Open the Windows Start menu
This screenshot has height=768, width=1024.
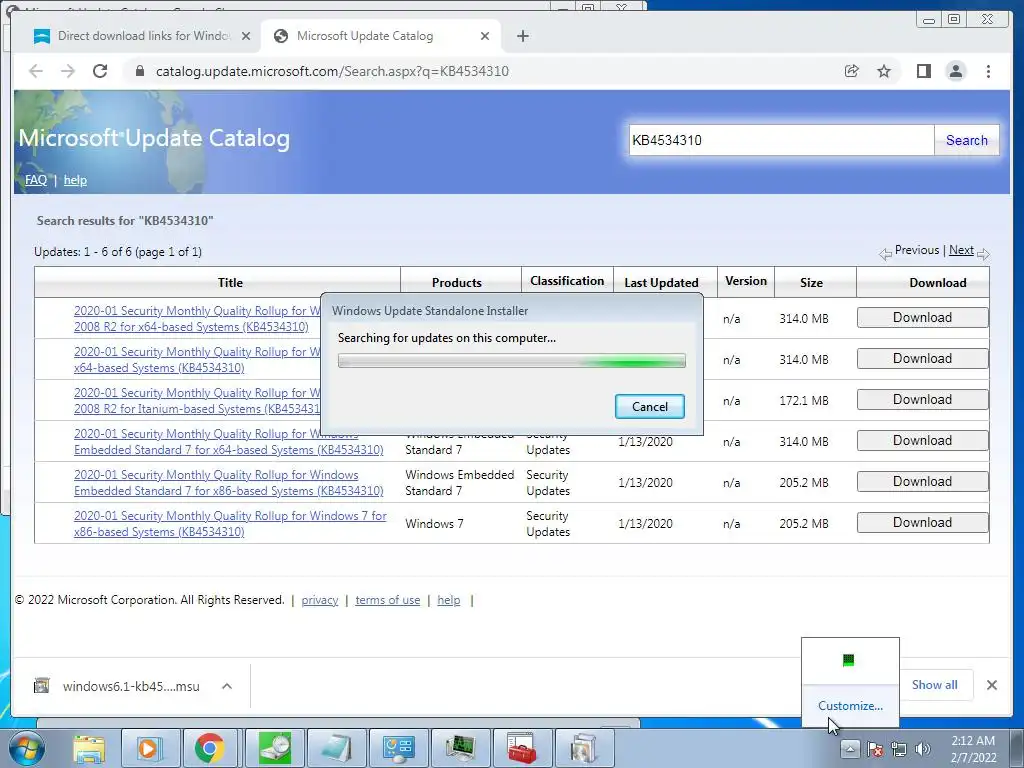pyautogui.click(x=26, y=748)
